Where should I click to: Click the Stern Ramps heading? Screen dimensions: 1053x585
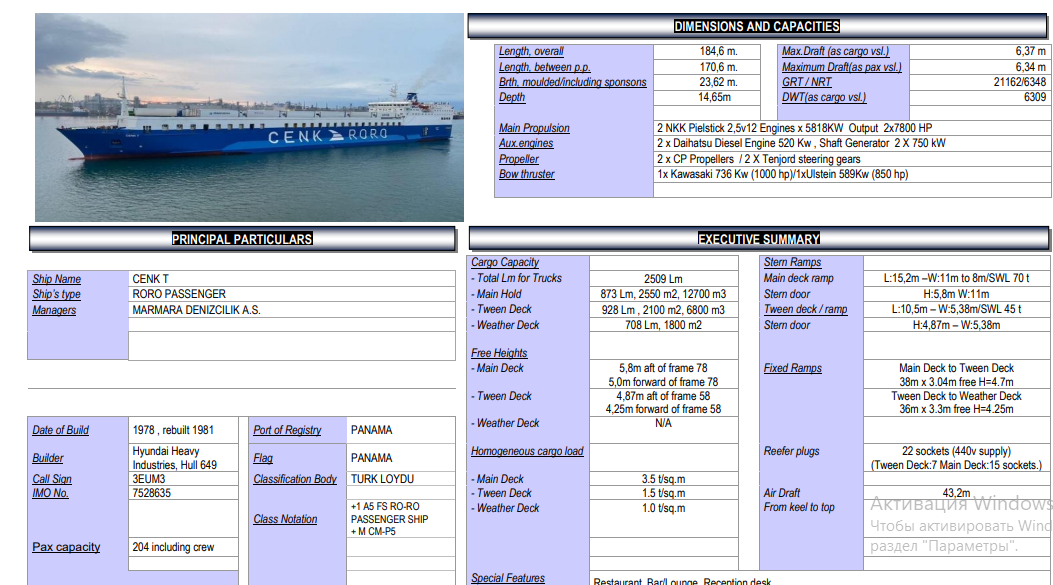coord(792,262)
